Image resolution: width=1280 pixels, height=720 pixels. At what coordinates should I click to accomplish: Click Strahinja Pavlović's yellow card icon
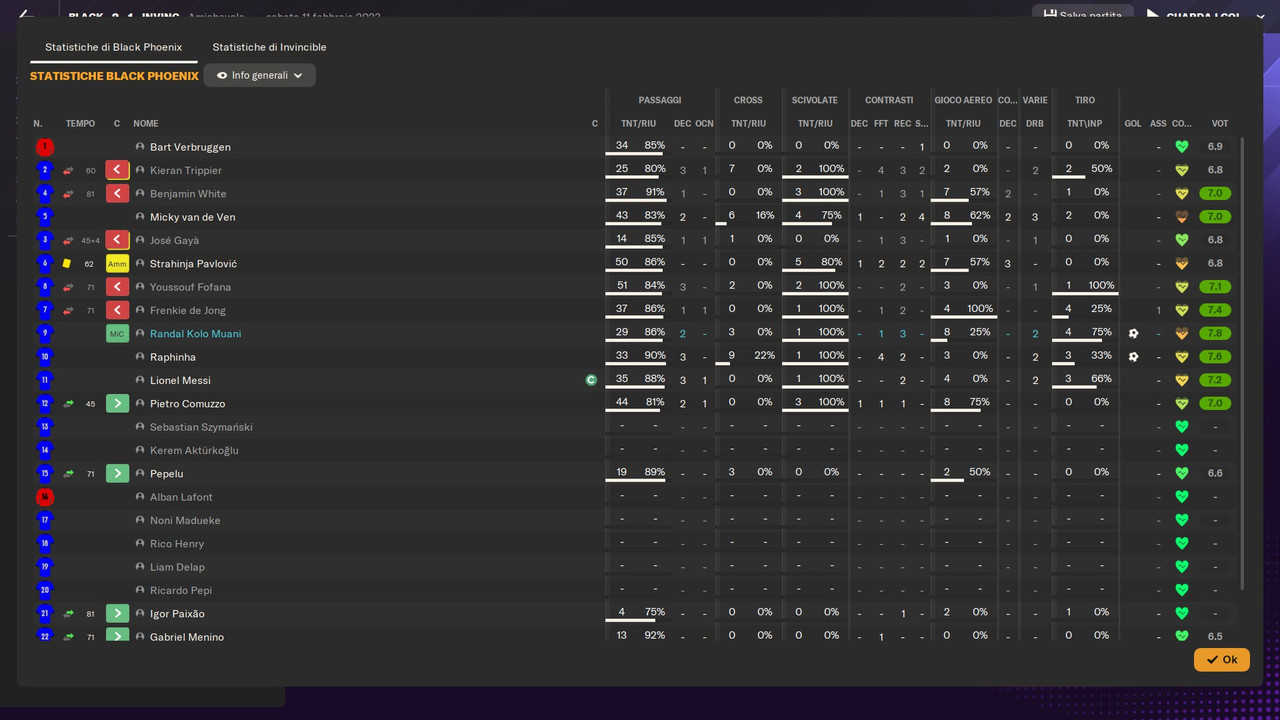tap(67, 264)
